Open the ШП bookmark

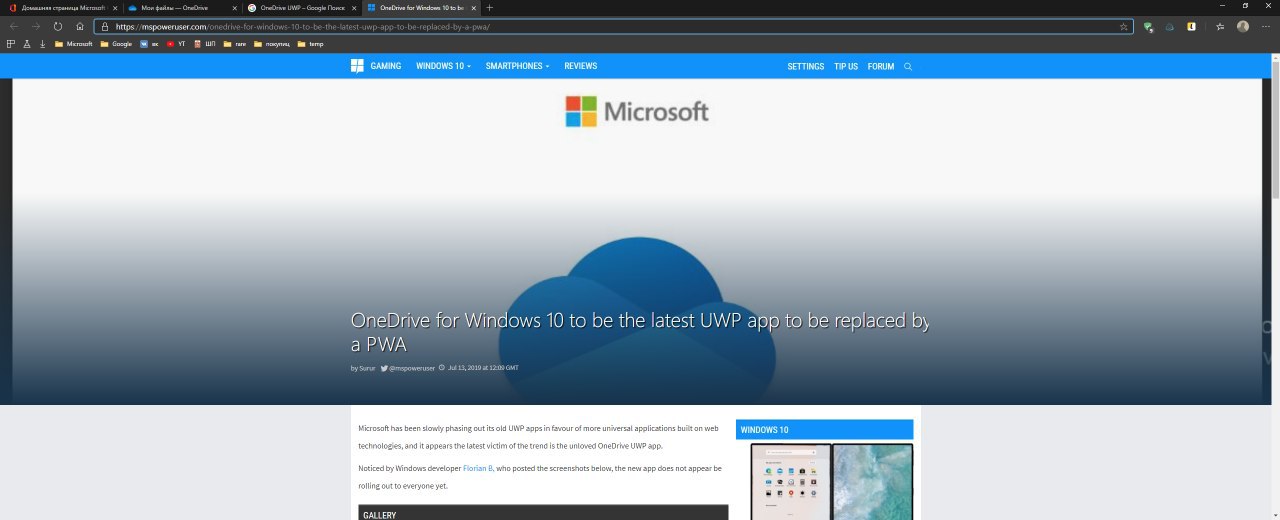[205, 44]
